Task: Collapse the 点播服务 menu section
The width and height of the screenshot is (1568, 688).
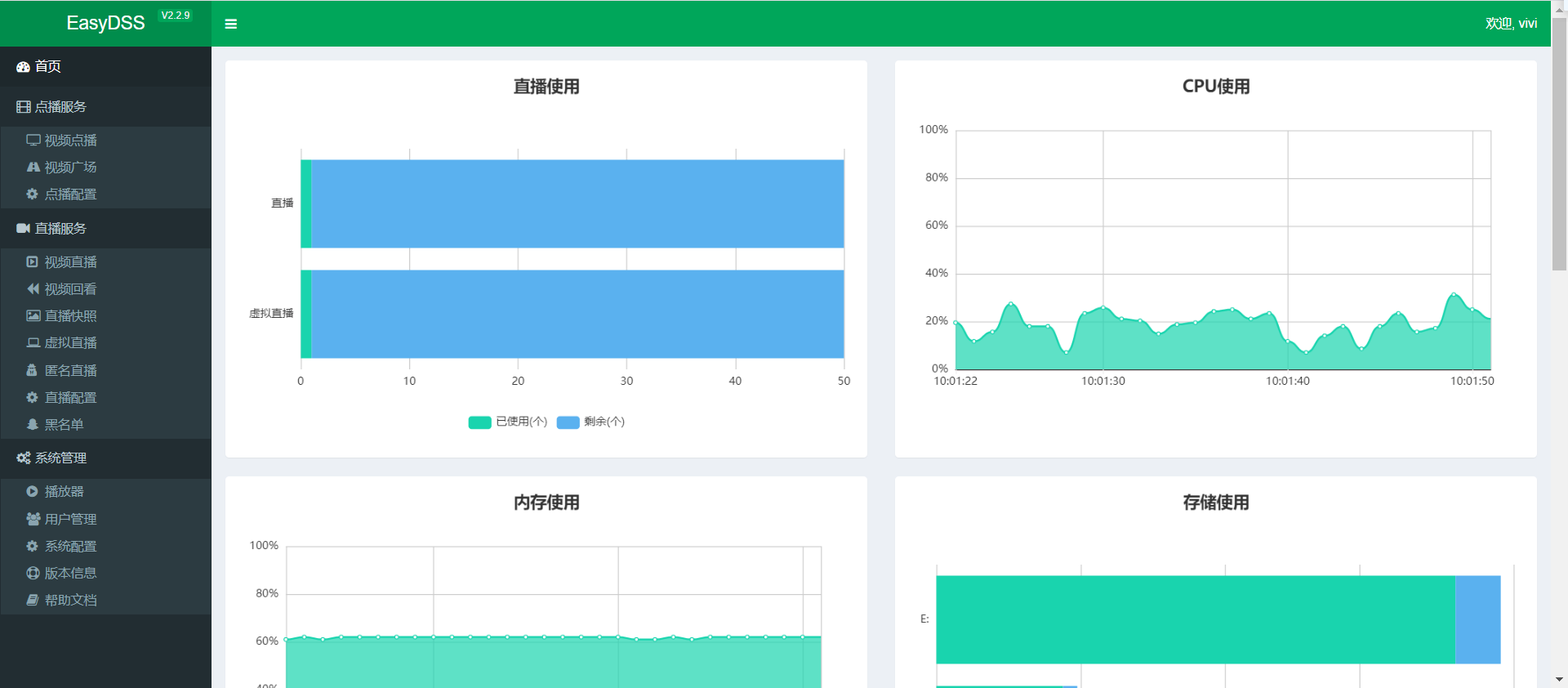Action: (x=105, y=107)
